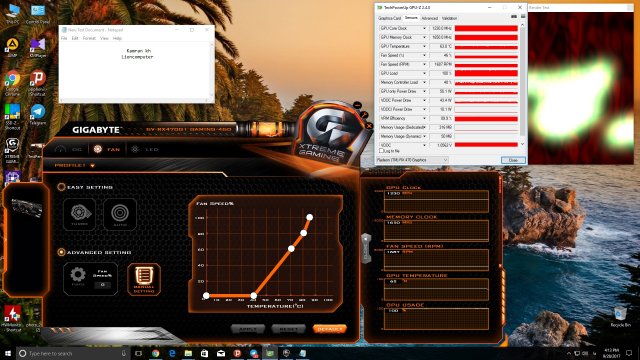Open the KMPlayer desktop shortcut
The height and width of the screenshot is (360, 640).
point(38,48)
